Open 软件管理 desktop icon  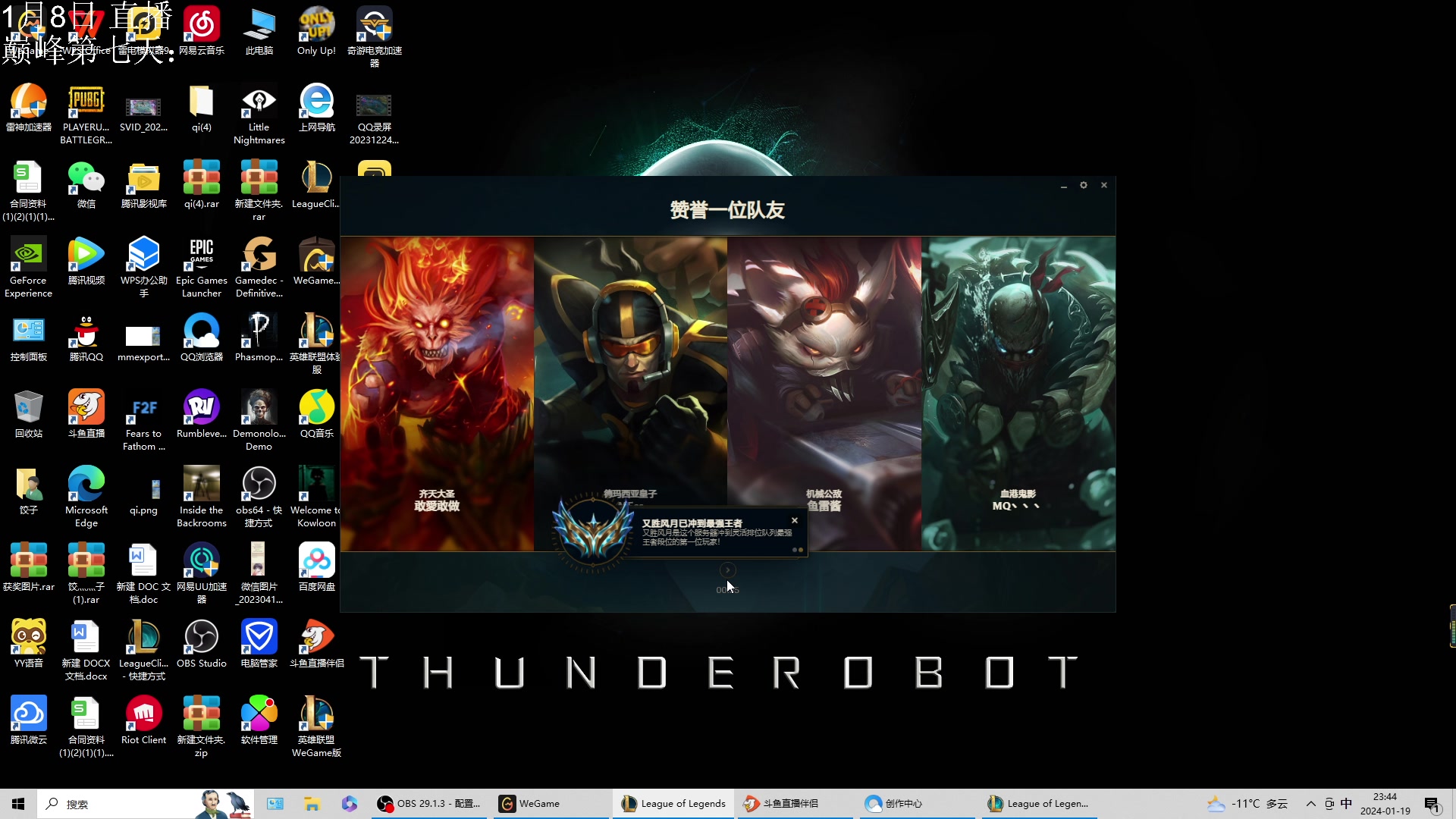259,721
